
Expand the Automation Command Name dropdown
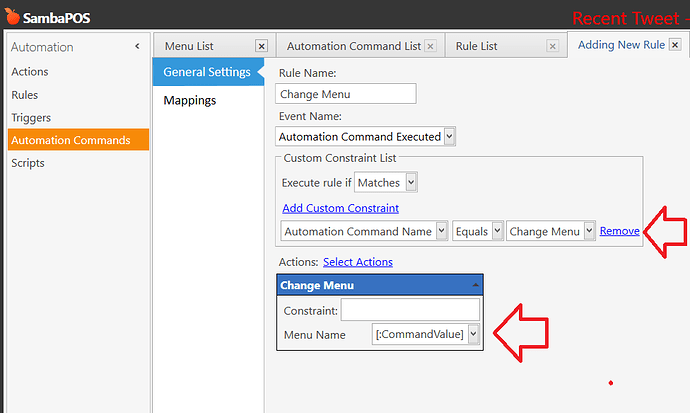pos(441,231)
